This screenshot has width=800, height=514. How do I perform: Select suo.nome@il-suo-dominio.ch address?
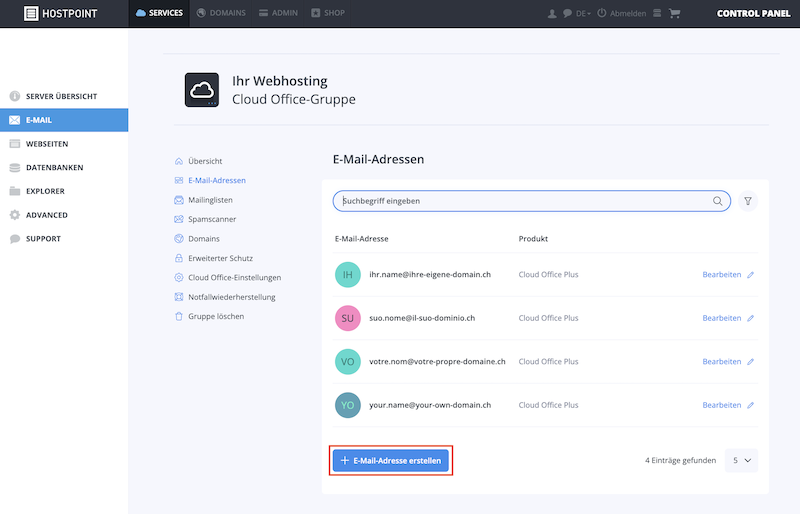(x=422, y=318)
